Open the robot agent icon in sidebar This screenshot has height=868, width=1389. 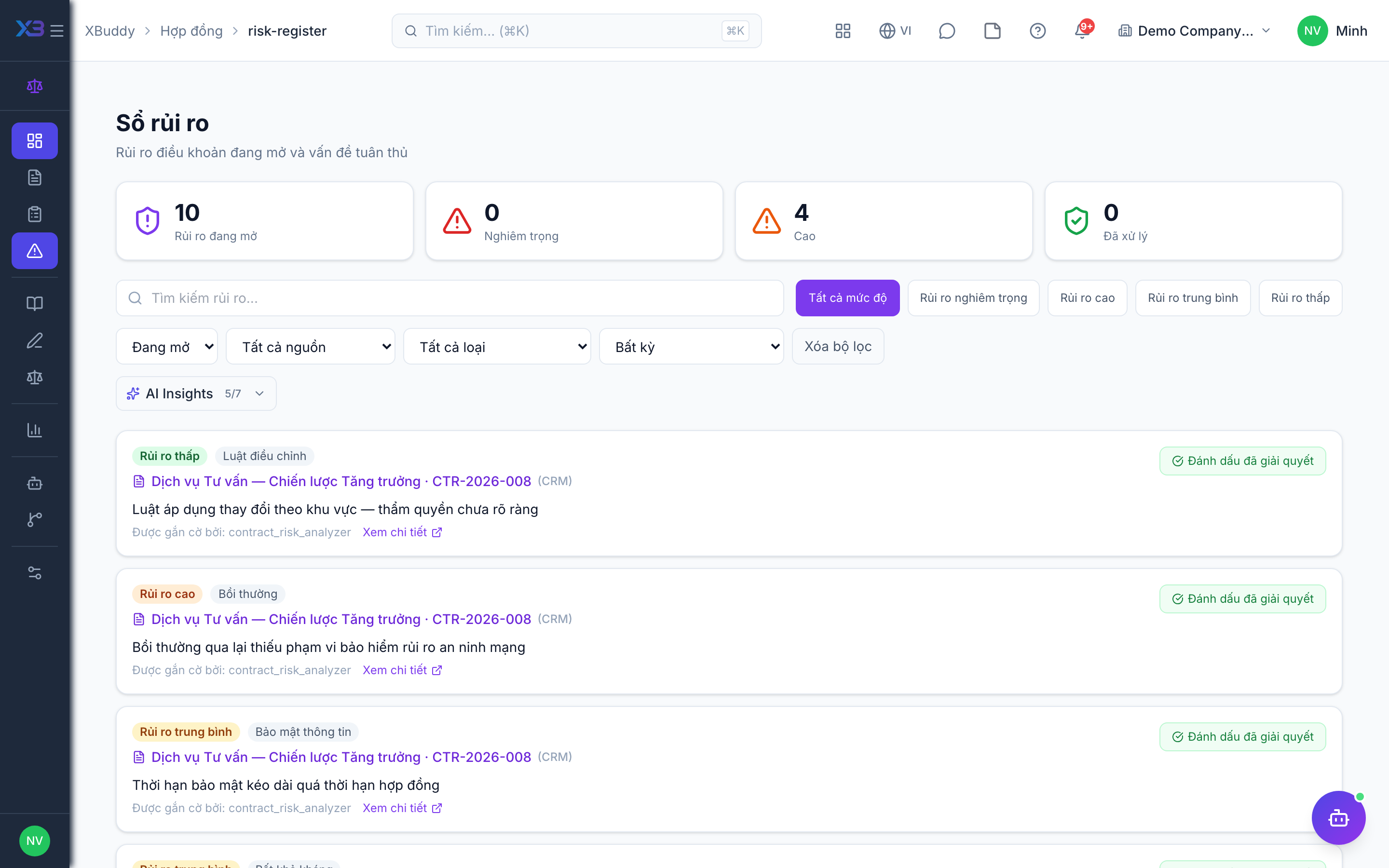34,483
